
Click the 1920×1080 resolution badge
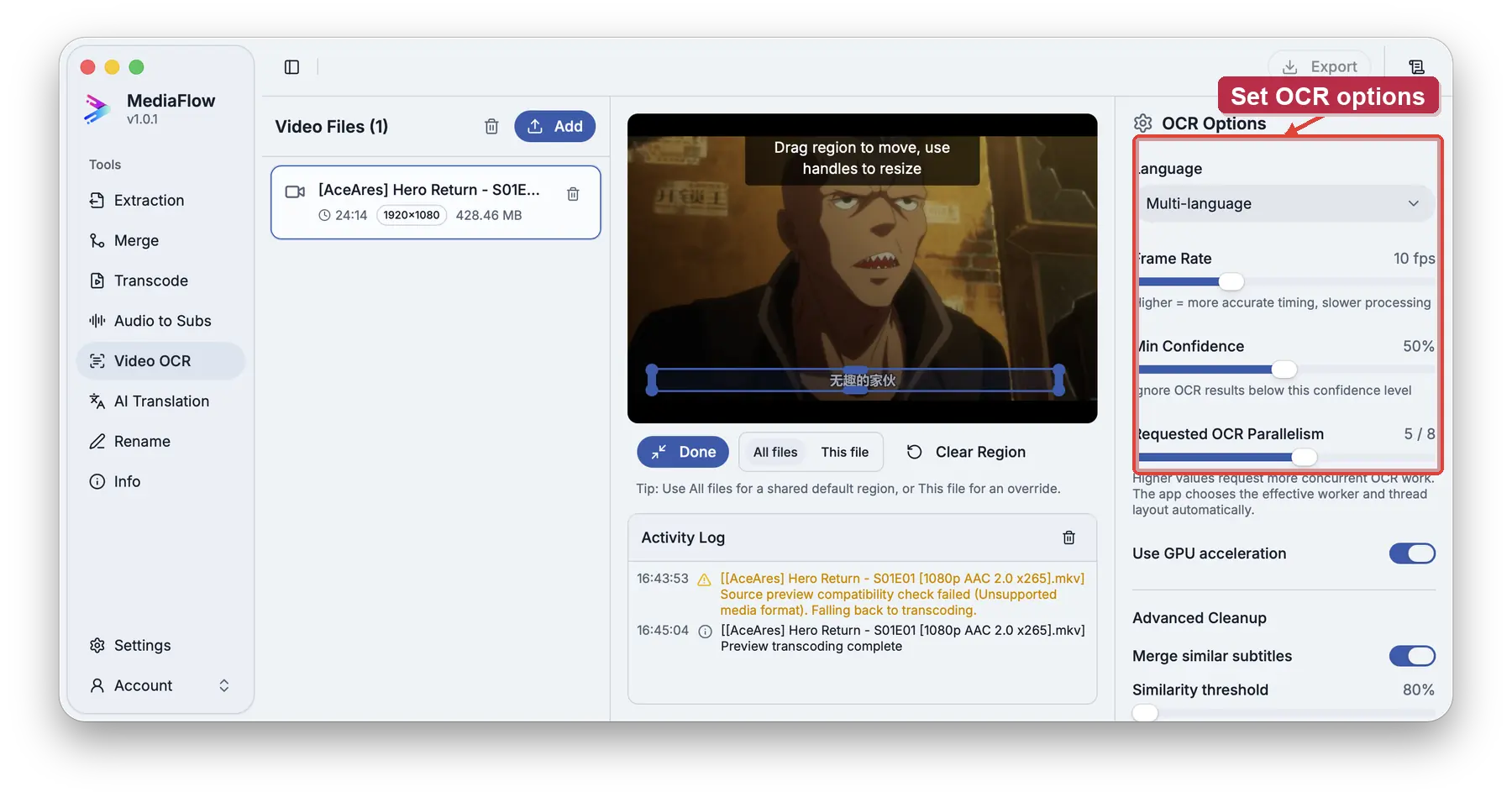412,215
